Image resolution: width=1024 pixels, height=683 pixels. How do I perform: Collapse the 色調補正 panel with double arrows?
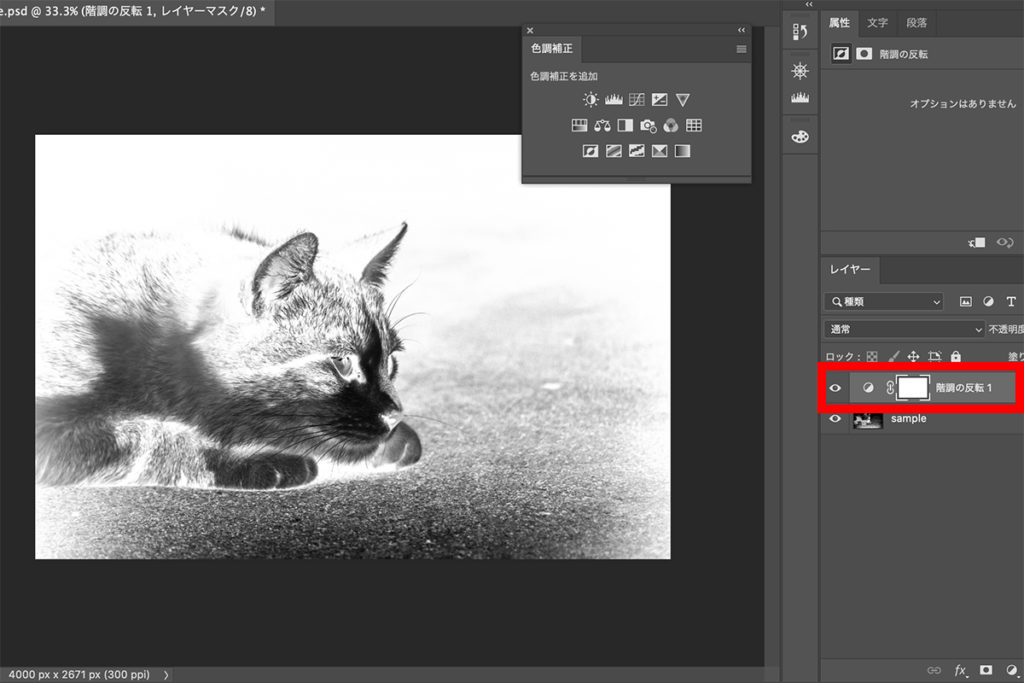coord(741,30)
